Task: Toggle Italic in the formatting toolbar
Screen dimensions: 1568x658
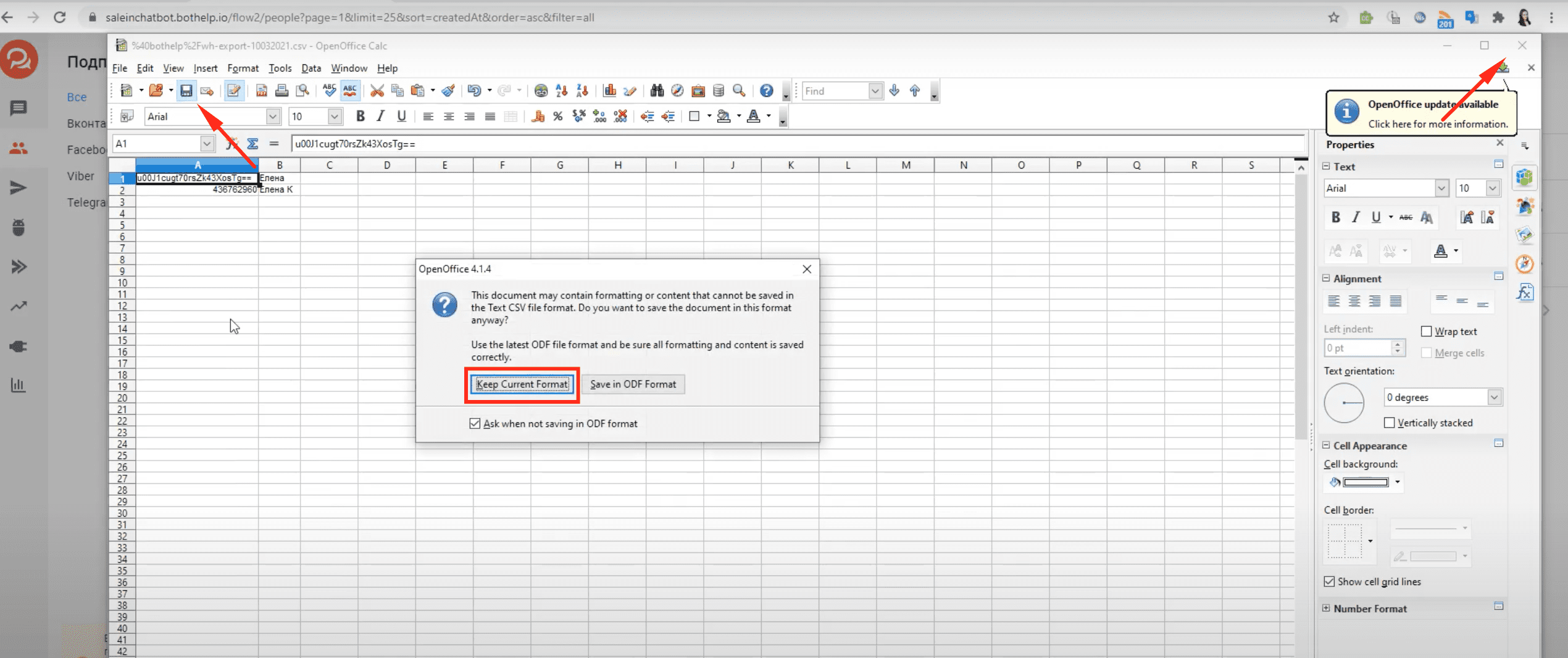Action: click(x=381, y=116)
